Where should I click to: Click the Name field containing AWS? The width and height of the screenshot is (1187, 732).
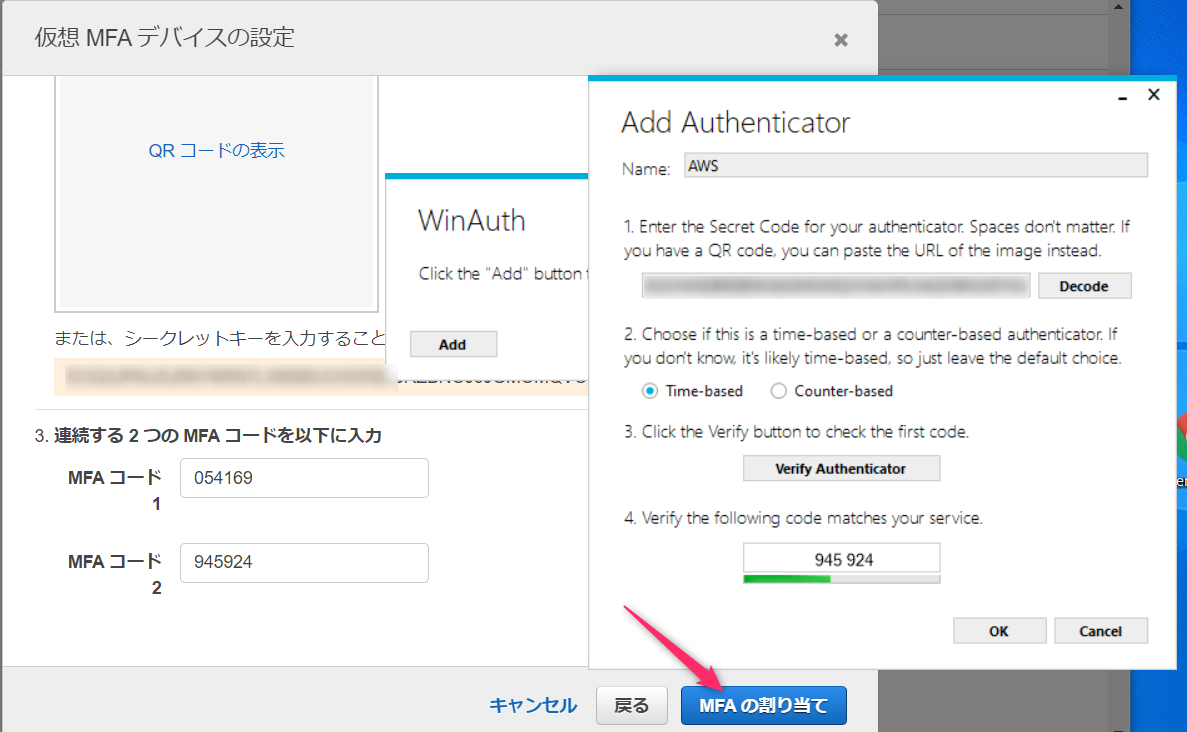tap(915, 166)
